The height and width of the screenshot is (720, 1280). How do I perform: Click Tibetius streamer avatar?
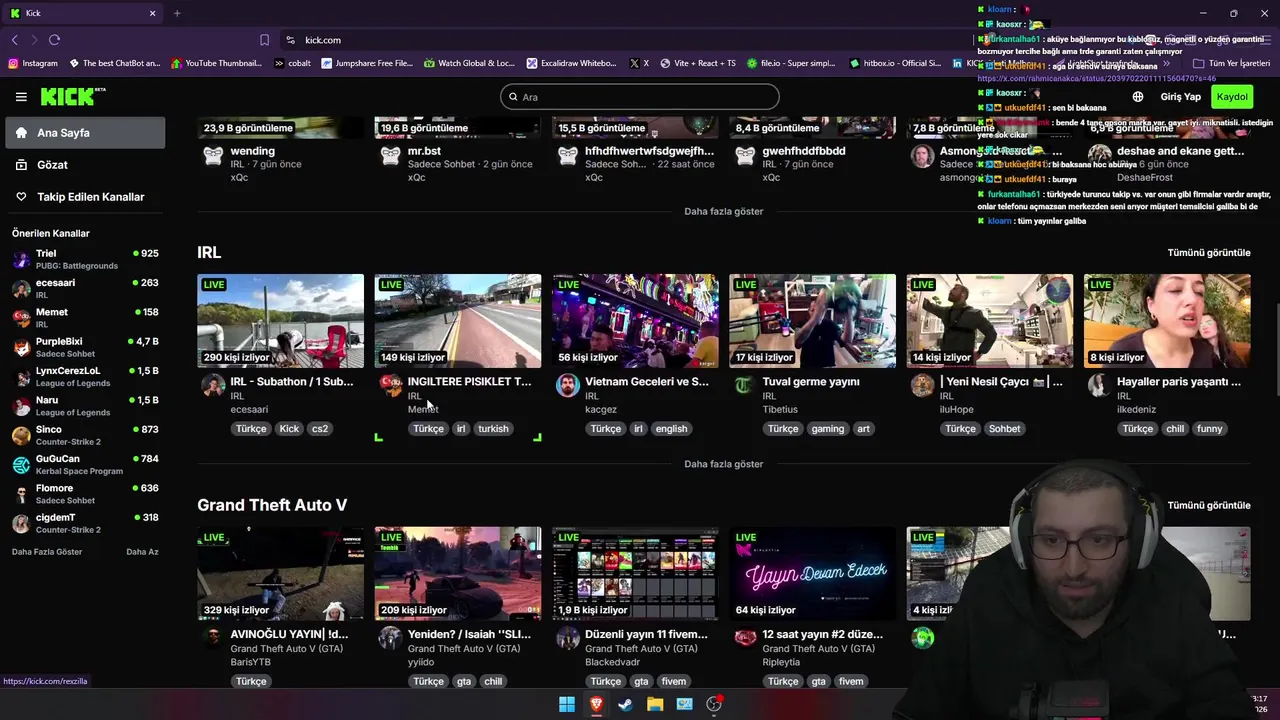tap(744, 385)
